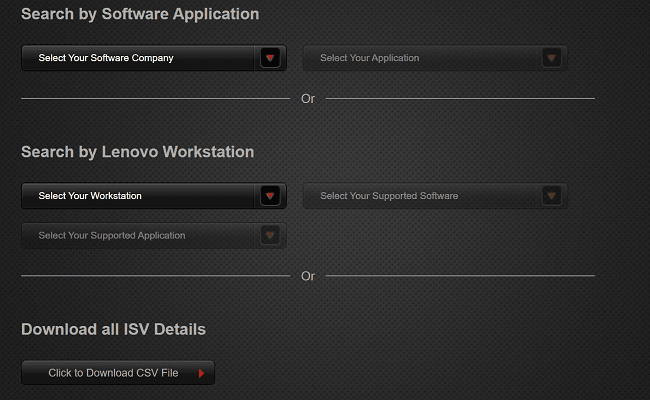The height and width of the screenshot is (400, 650).
Task: Open the Select Your Application dropdown
Action: click(435, 58)
